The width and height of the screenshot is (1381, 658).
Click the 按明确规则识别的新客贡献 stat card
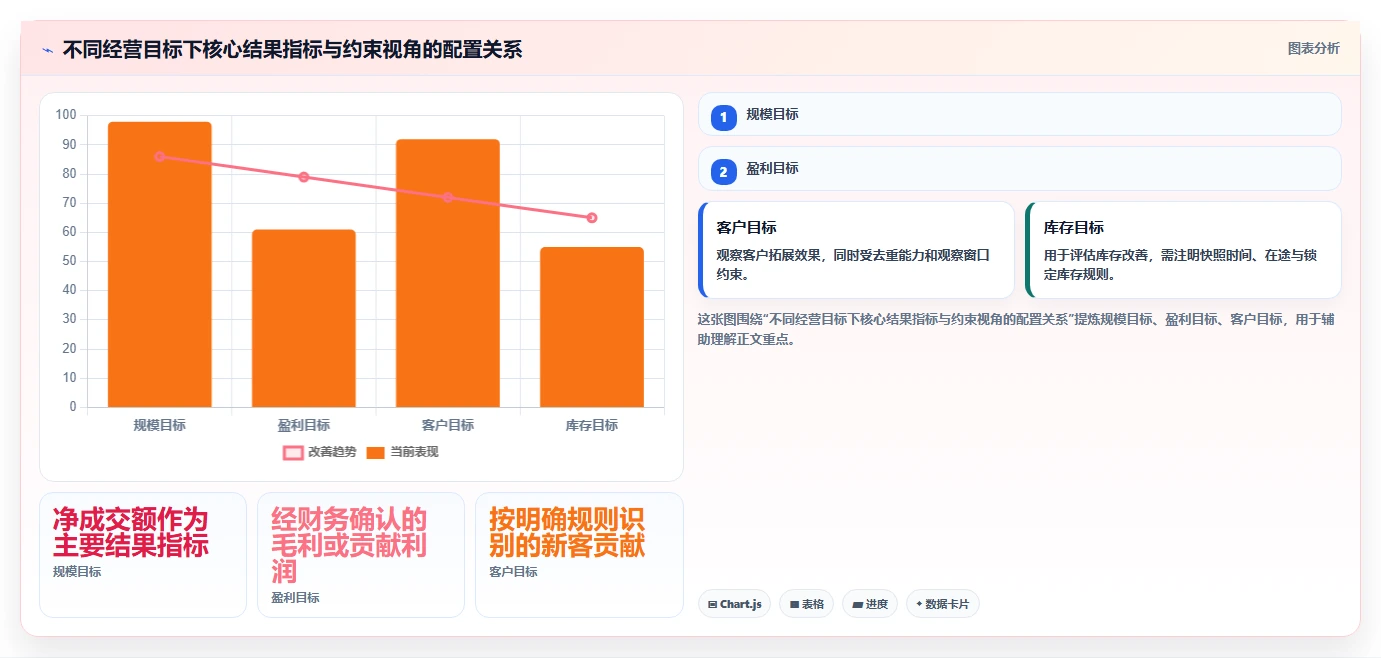point(579,555)
